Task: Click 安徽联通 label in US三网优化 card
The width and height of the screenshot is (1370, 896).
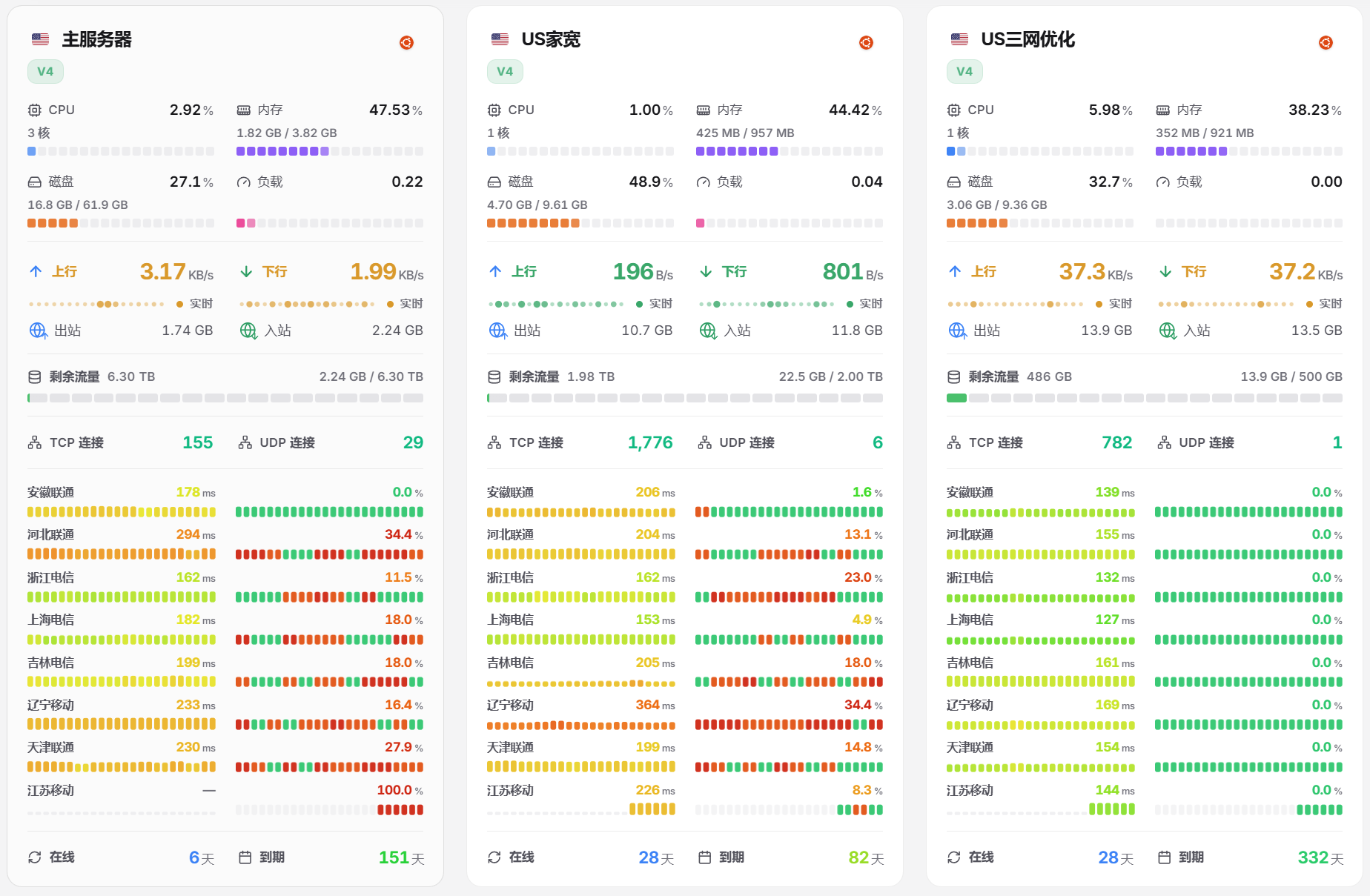Action: [970, 493]
